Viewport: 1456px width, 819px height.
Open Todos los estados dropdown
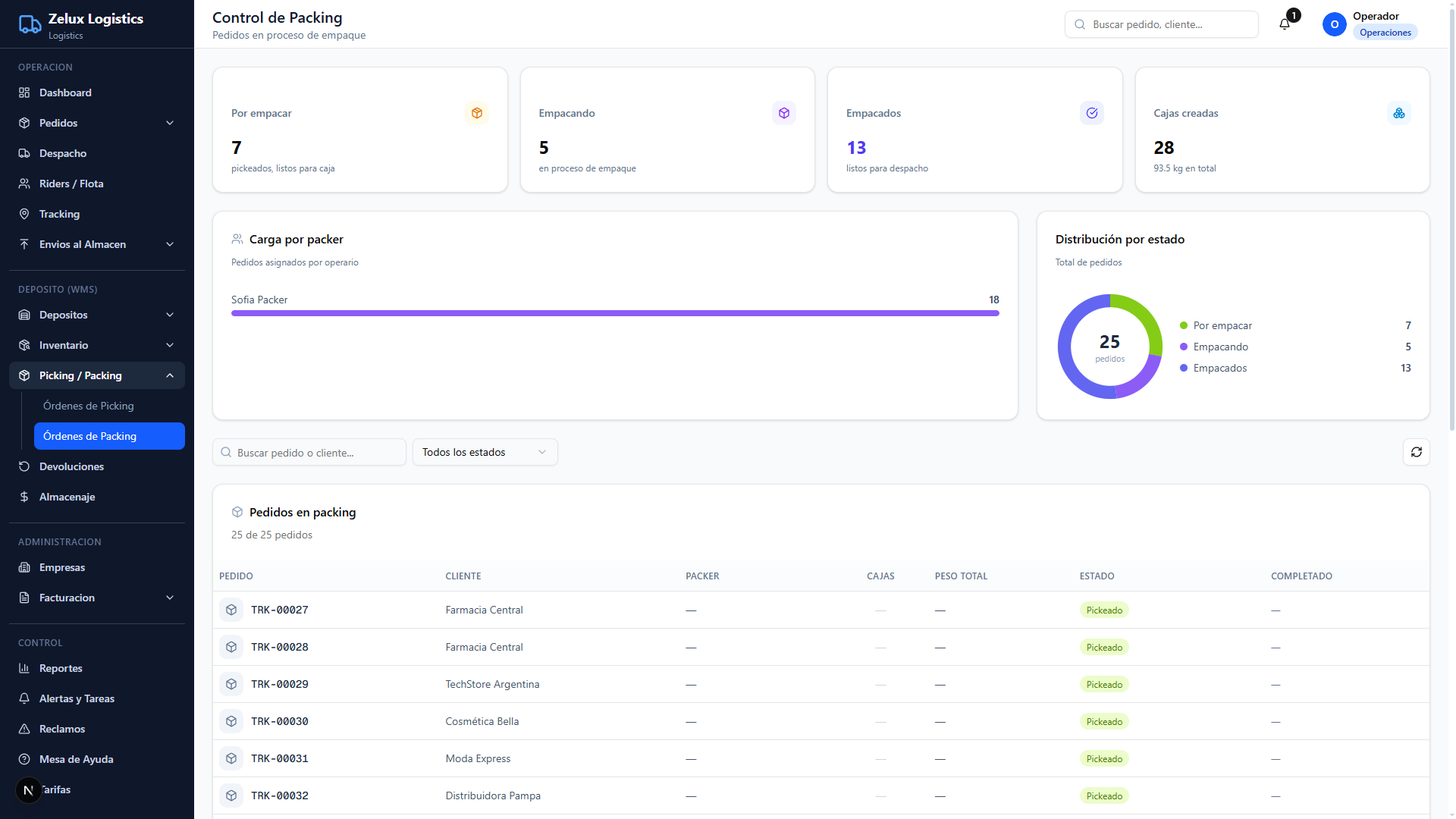coord(485,452)
